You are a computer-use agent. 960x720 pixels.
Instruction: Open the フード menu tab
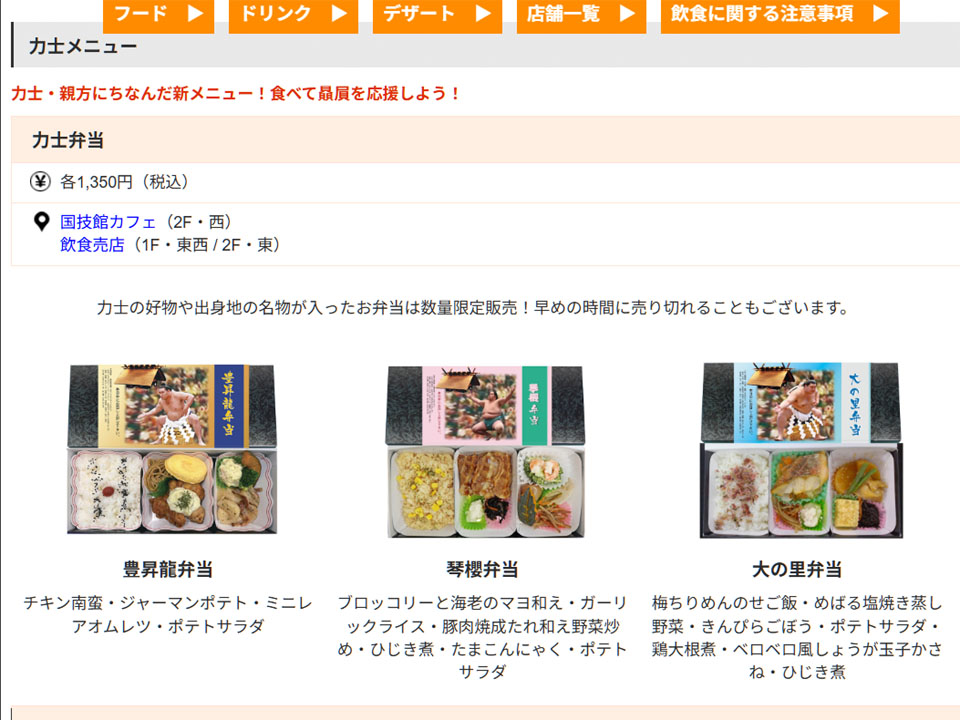[159, 15]
